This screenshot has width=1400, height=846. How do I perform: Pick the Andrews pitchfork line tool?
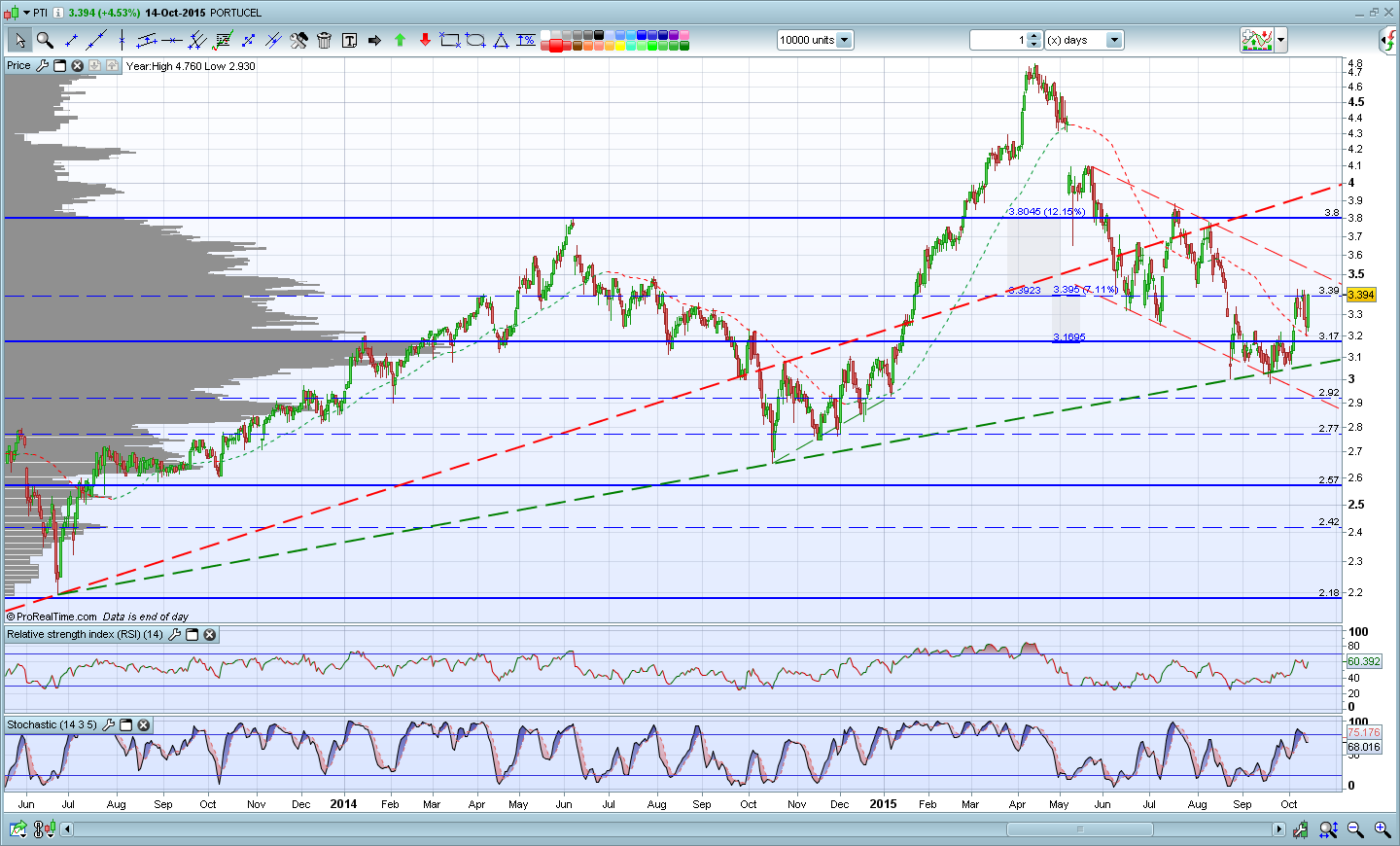point(273,40)
